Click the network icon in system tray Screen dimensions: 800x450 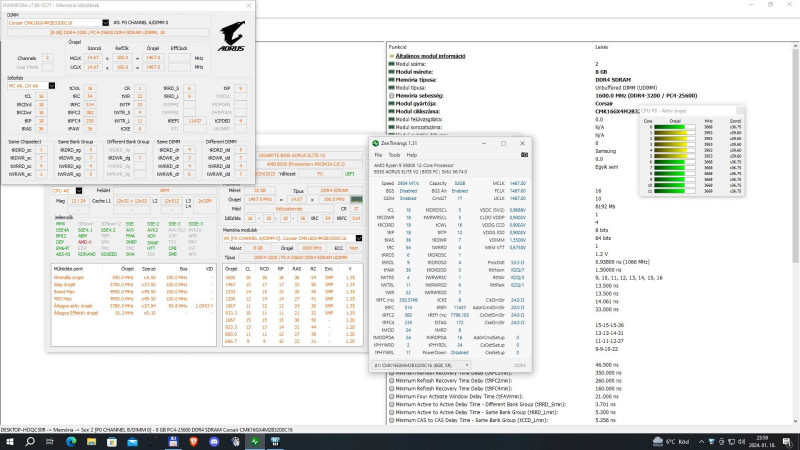pyautogui.click(x=731, y=442)
